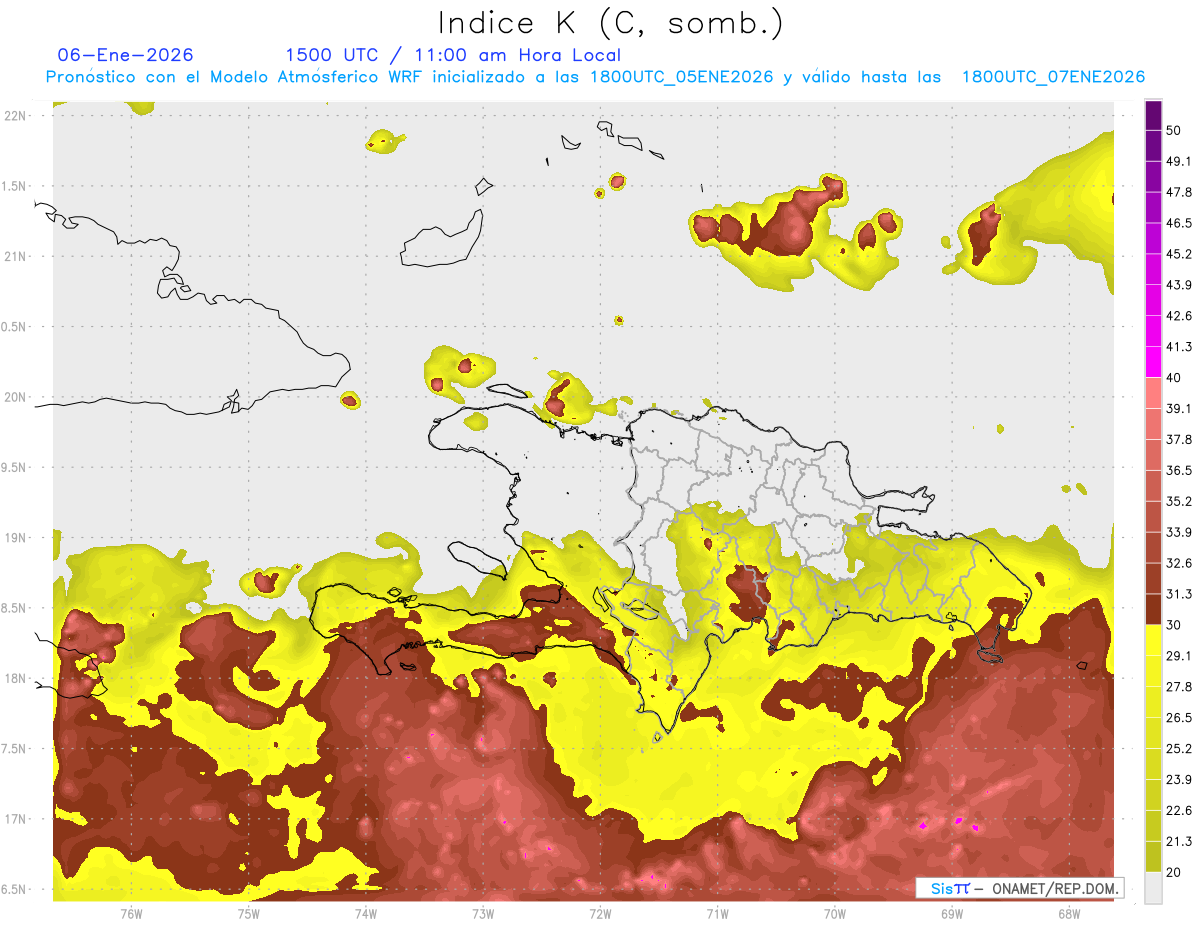Click the "1500 UTC / 11:00 am Hora Local" time
Screen dimensions: 1200x927
click(x=453, y=55)
